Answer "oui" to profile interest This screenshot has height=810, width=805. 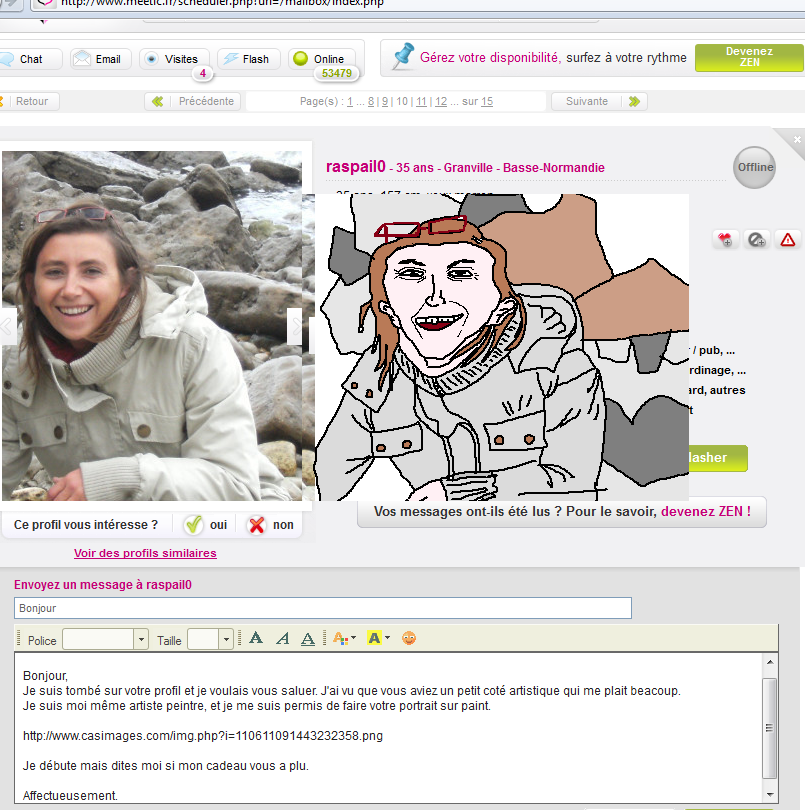[x=206, y=525]
